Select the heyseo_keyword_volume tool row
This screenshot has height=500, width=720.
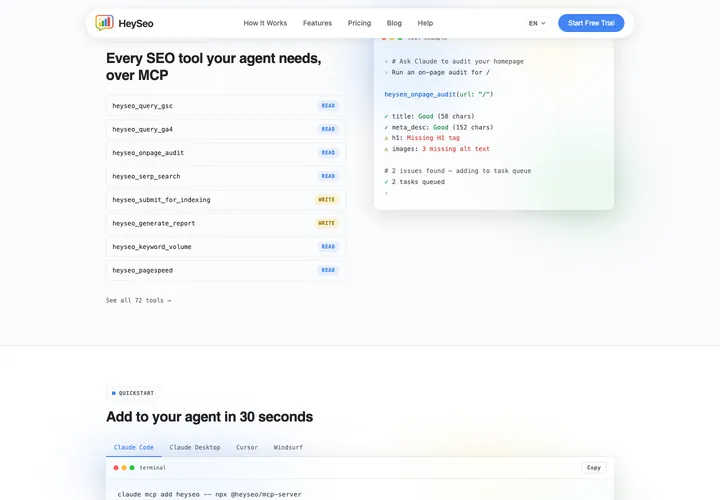tap(225, 247)
